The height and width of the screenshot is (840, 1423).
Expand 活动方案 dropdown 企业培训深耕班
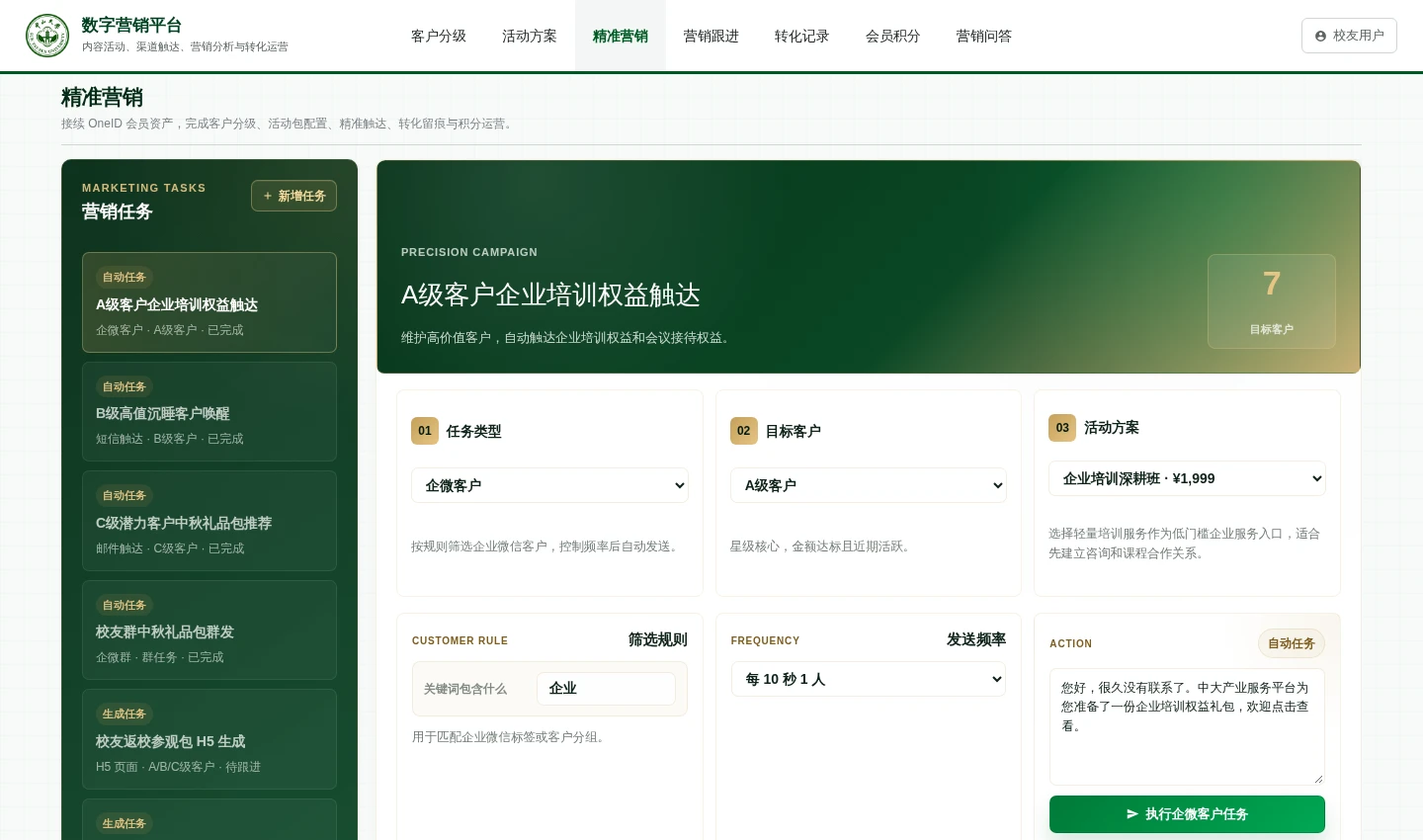[1187, 478]
